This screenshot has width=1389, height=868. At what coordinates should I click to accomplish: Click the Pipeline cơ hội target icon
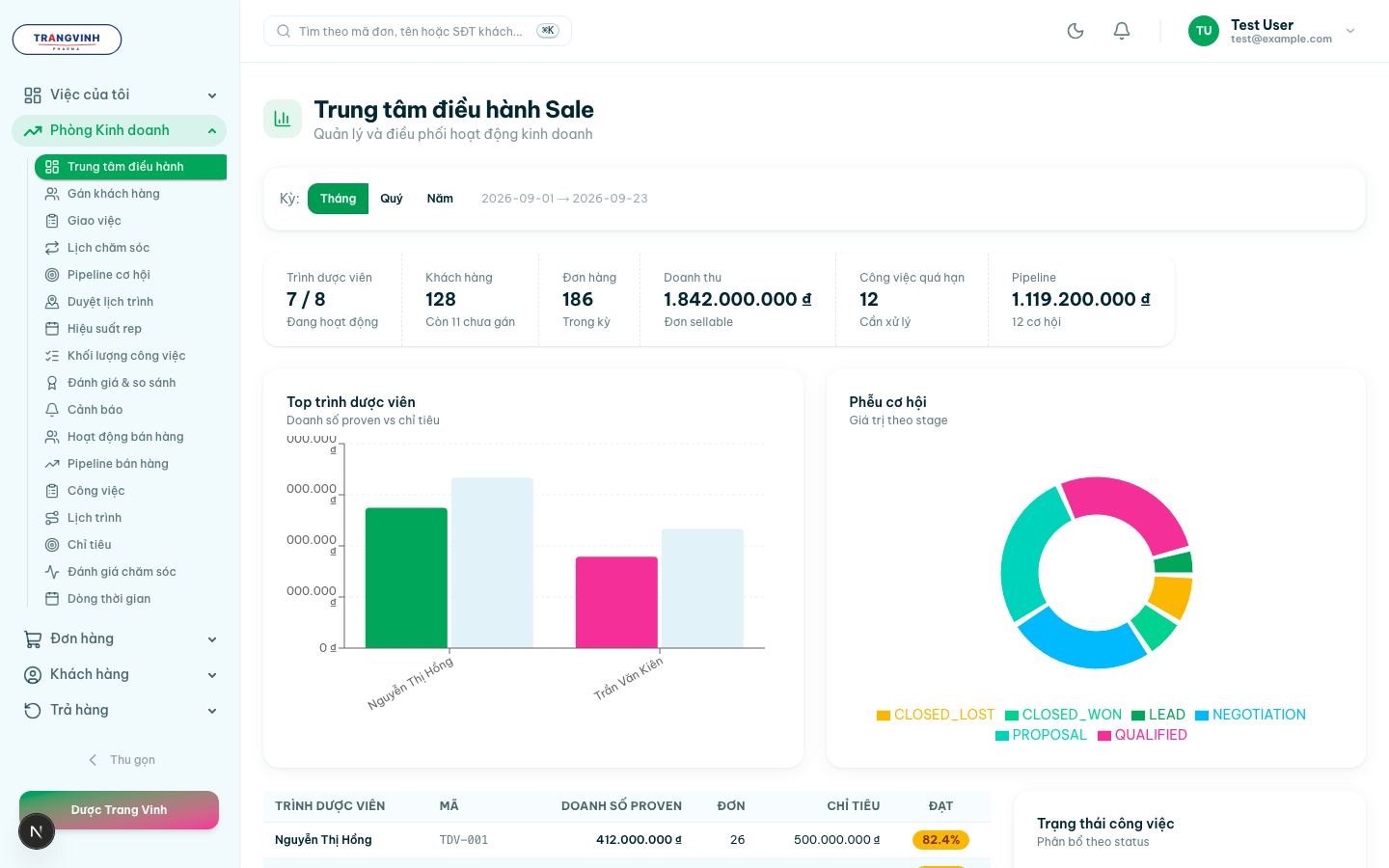(x=52, y=275)
